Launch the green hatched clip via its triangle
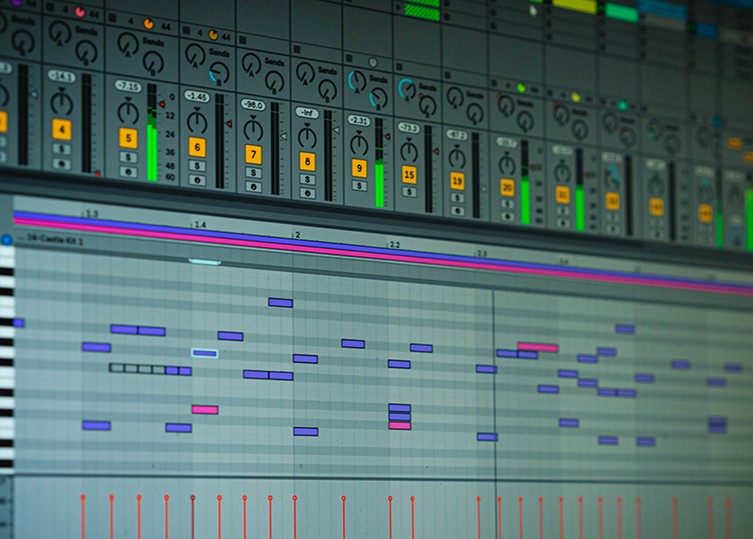753x539 pixels. click(x=398, y=8)
